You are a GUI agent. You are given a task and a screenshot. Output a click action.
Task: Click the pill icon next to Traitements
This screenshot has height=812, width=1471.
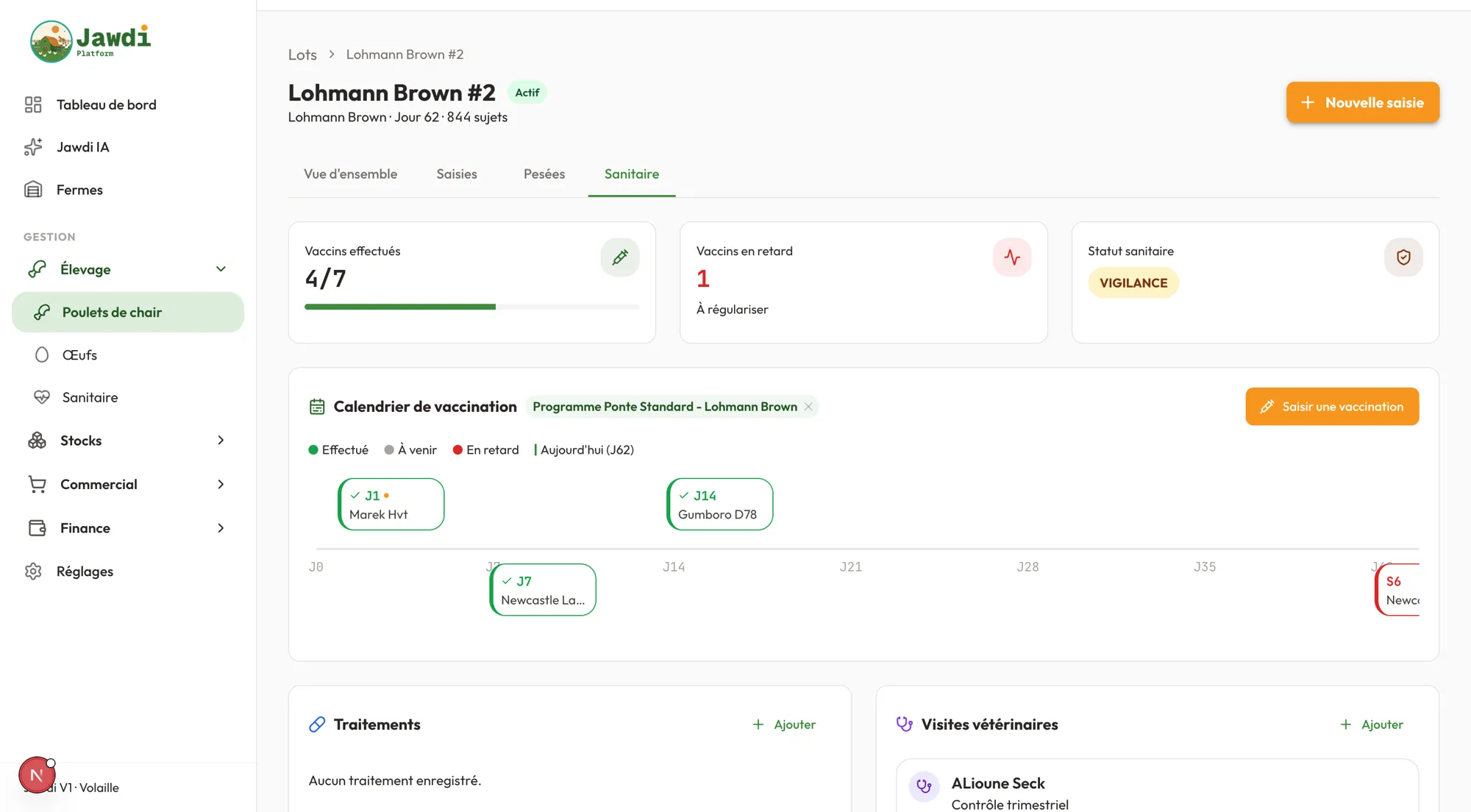(x=317, y=724)
